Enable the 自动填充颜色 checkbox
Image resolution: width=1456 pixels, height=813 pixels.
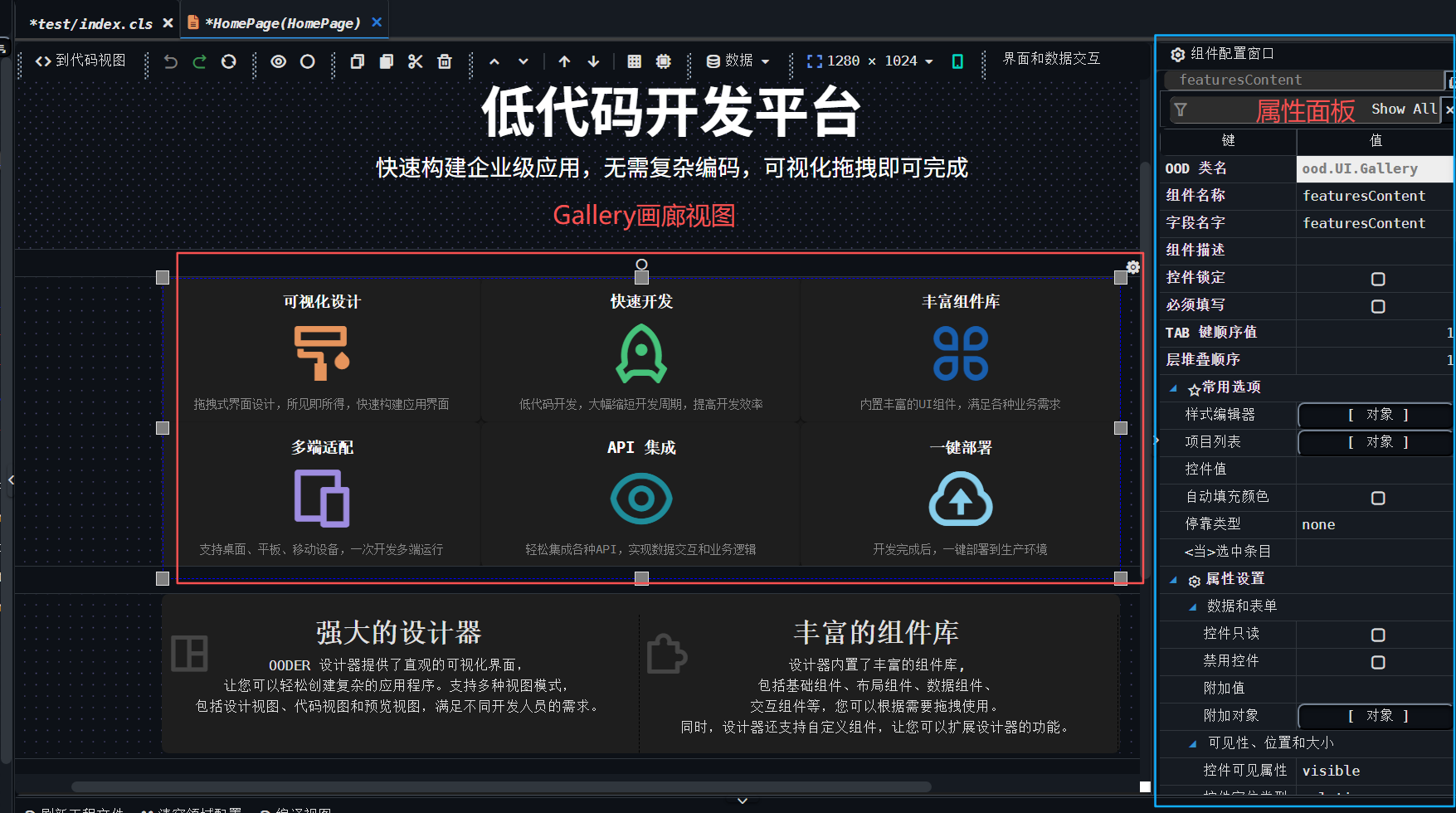(x=1378, y=498)
